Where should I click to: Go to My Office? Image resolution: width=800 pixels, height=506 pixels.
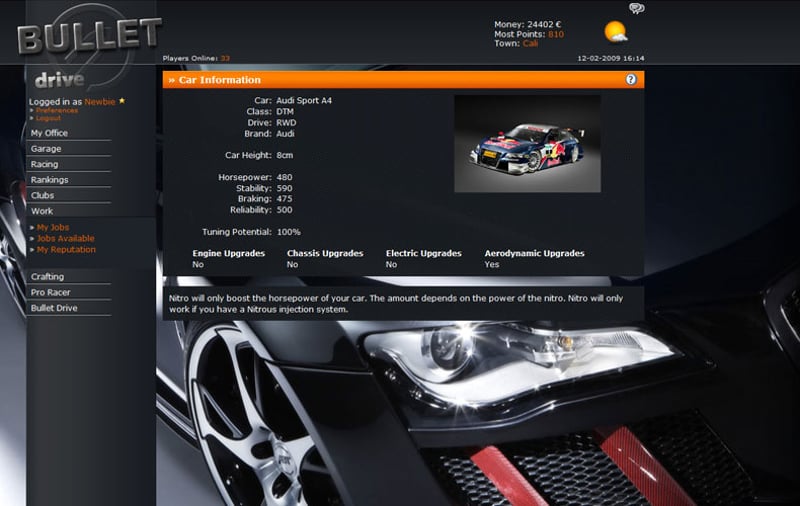point(49,133)
